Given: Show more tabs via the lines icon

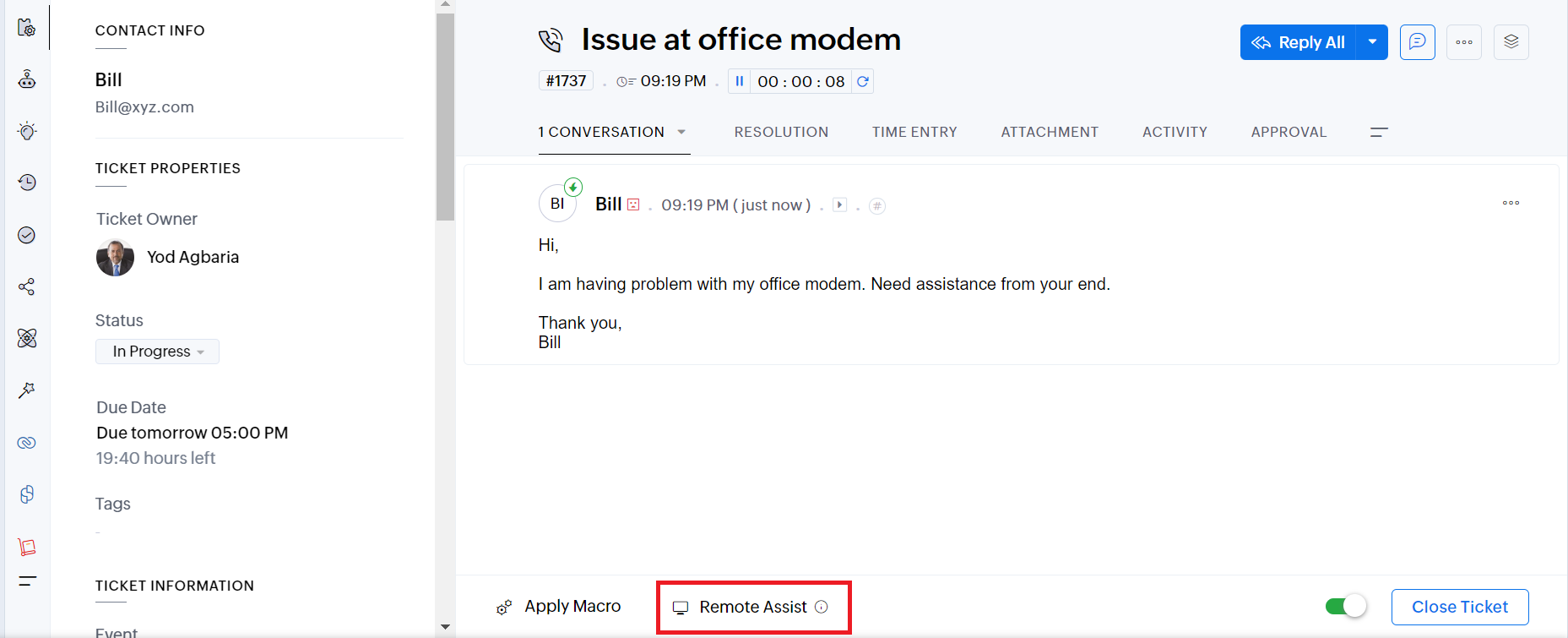Looking at the screenshot, I should pos(1379,132).
